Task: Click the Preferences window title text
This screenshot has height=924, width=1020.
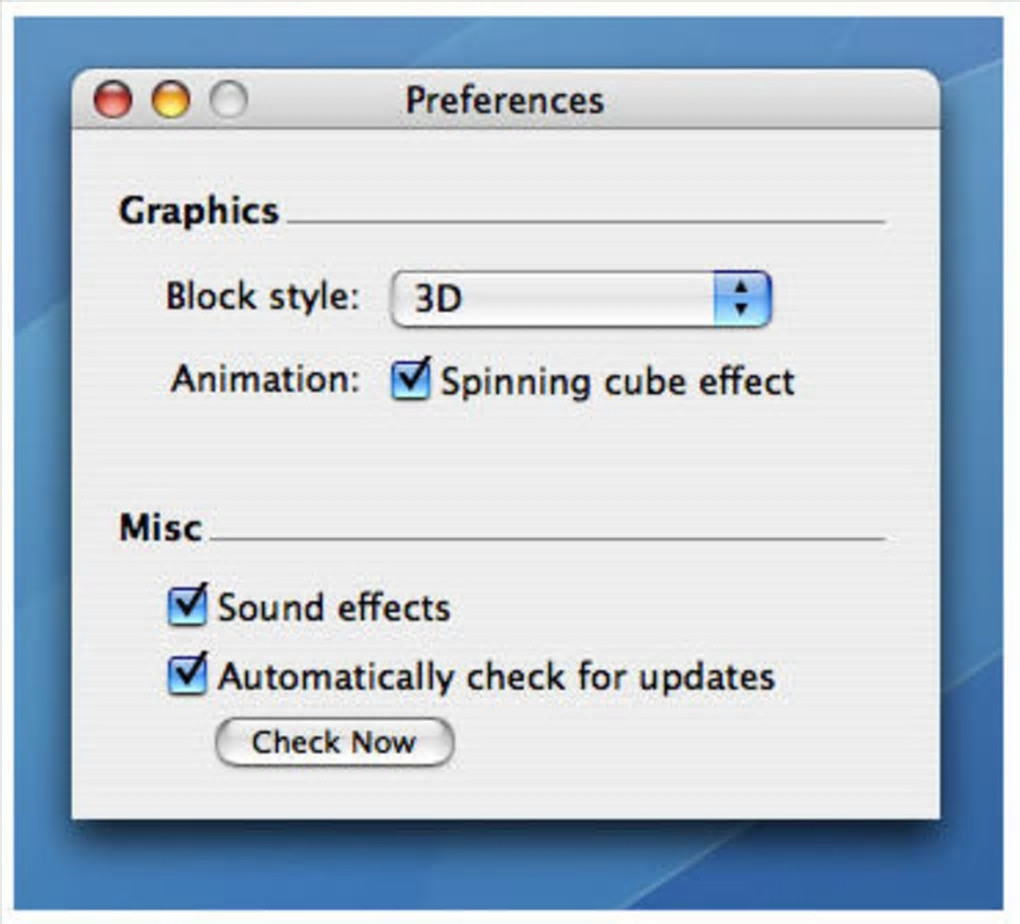Action: tap(504, 100)
